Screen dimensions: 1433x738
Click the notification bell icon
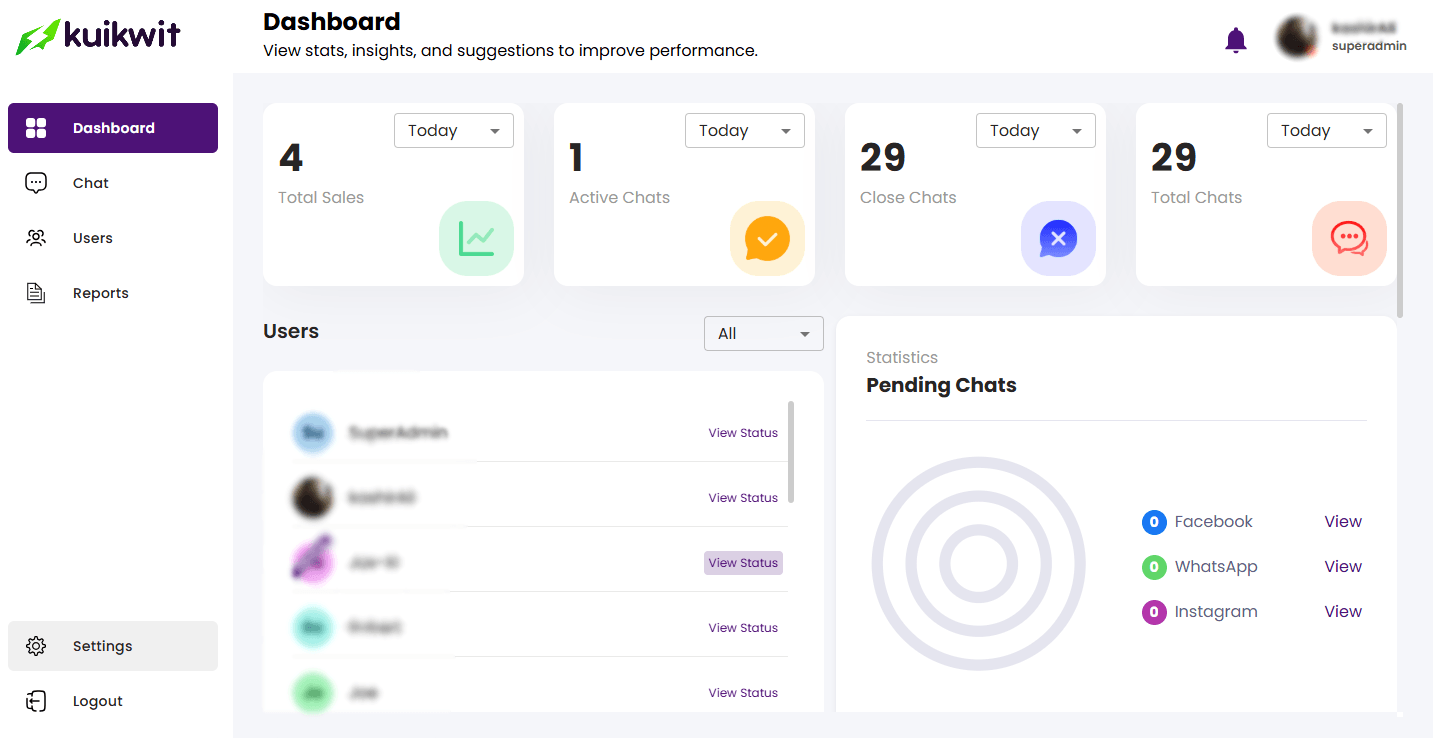pyautogui.click(x=1236, y=40)
